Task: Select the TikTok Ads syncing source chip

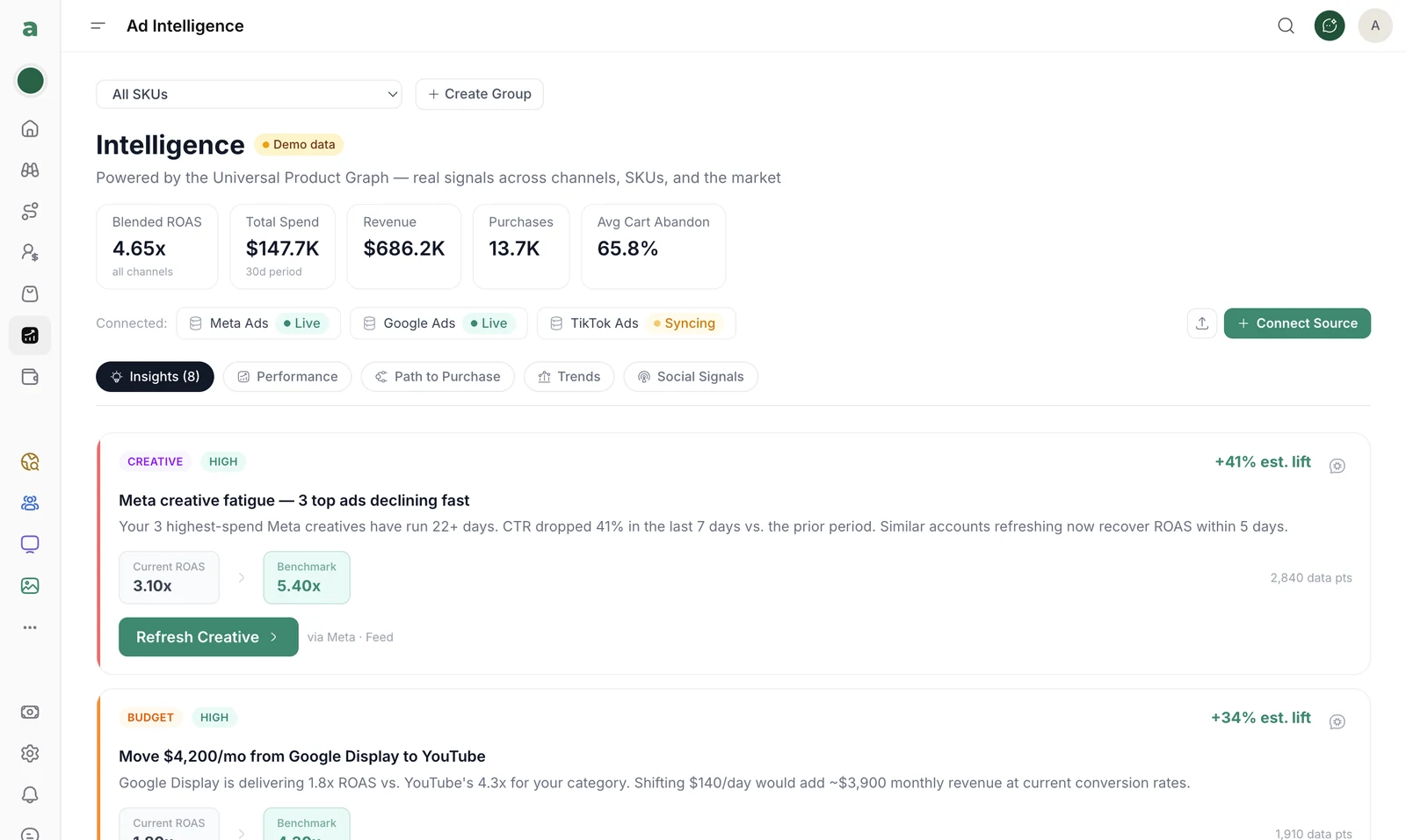Action: click(636, 323)
